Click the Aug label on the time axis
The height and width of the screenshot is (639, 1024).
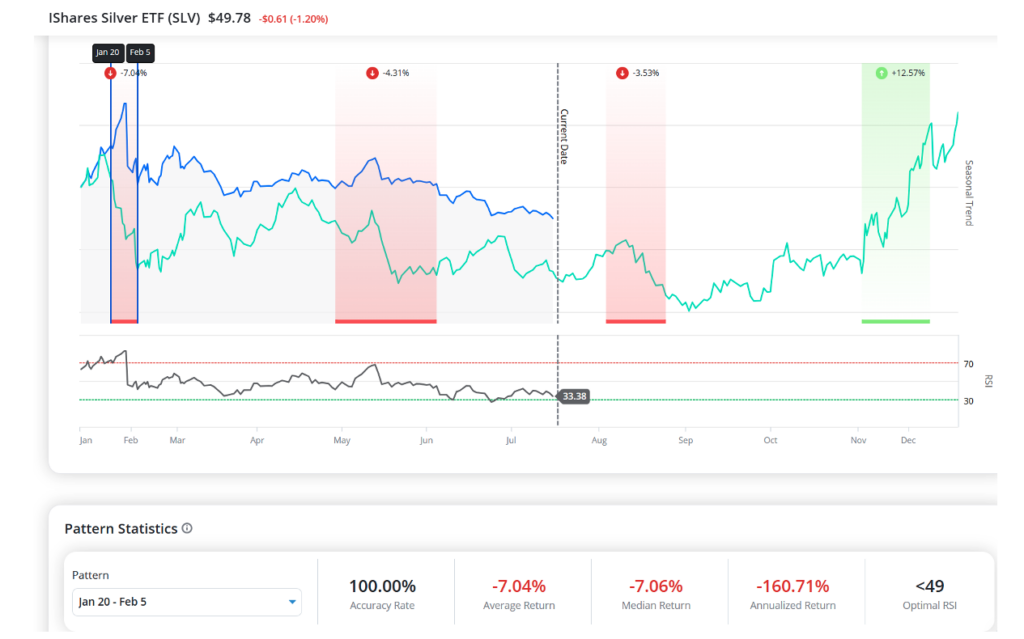tap(600, 440)
